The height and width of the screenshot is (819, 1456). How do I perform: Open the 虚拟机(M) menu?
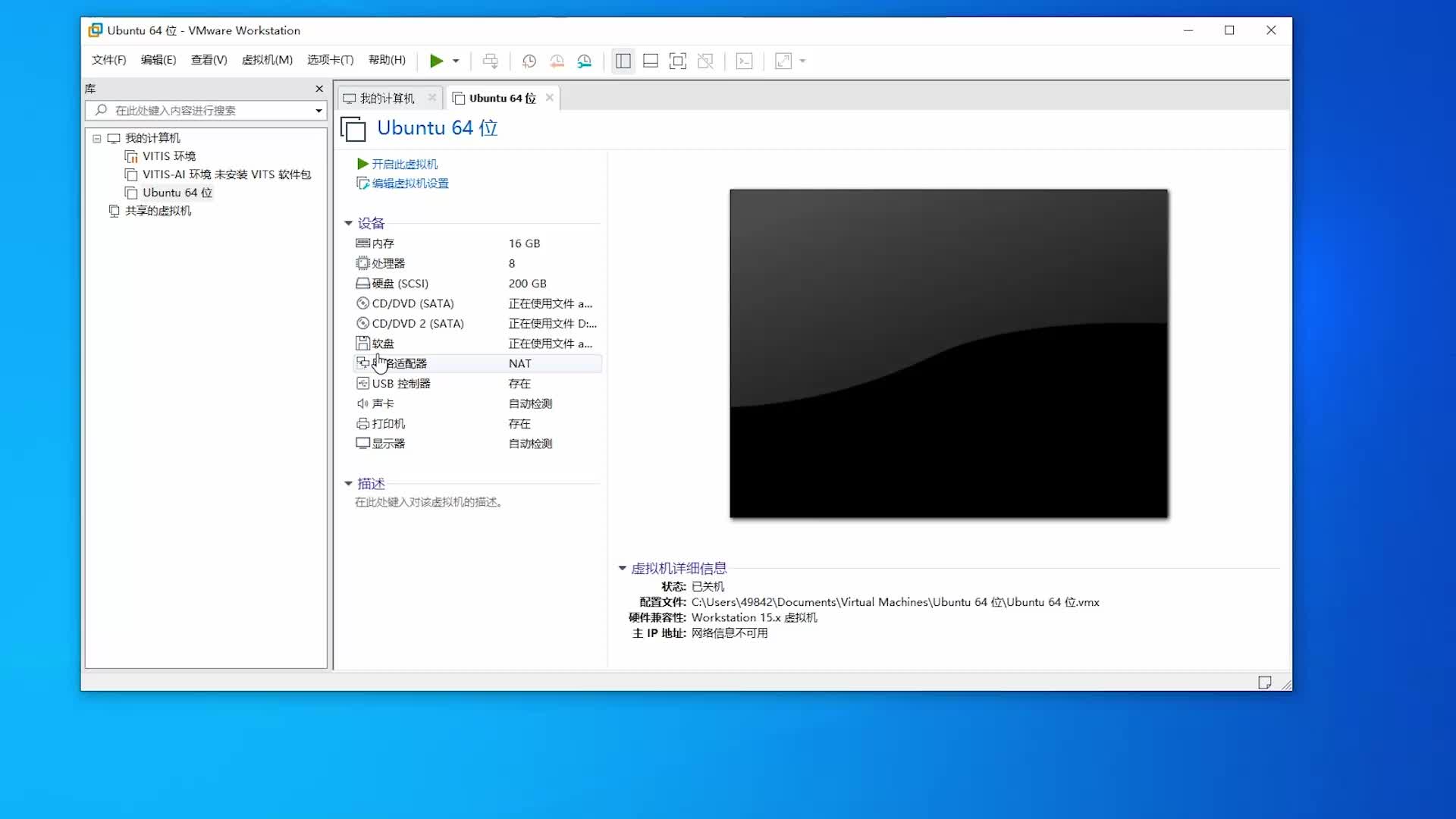pos(267,60)
